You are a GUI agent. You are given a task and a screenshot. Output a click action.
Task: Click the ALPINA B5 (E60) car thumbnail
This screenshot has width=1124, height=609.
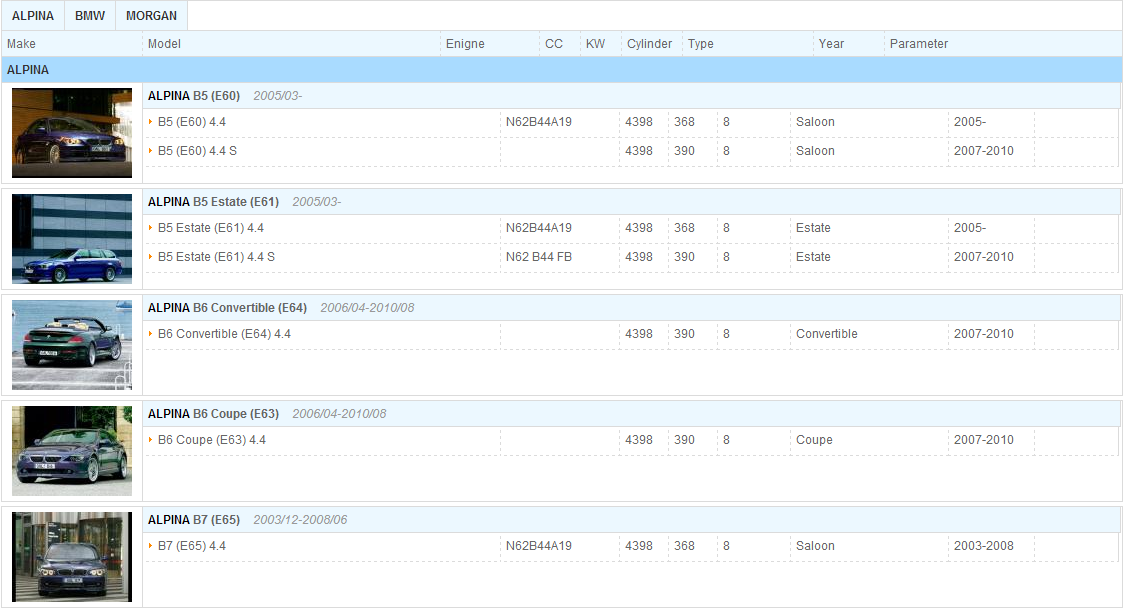[x=72, y=133]
